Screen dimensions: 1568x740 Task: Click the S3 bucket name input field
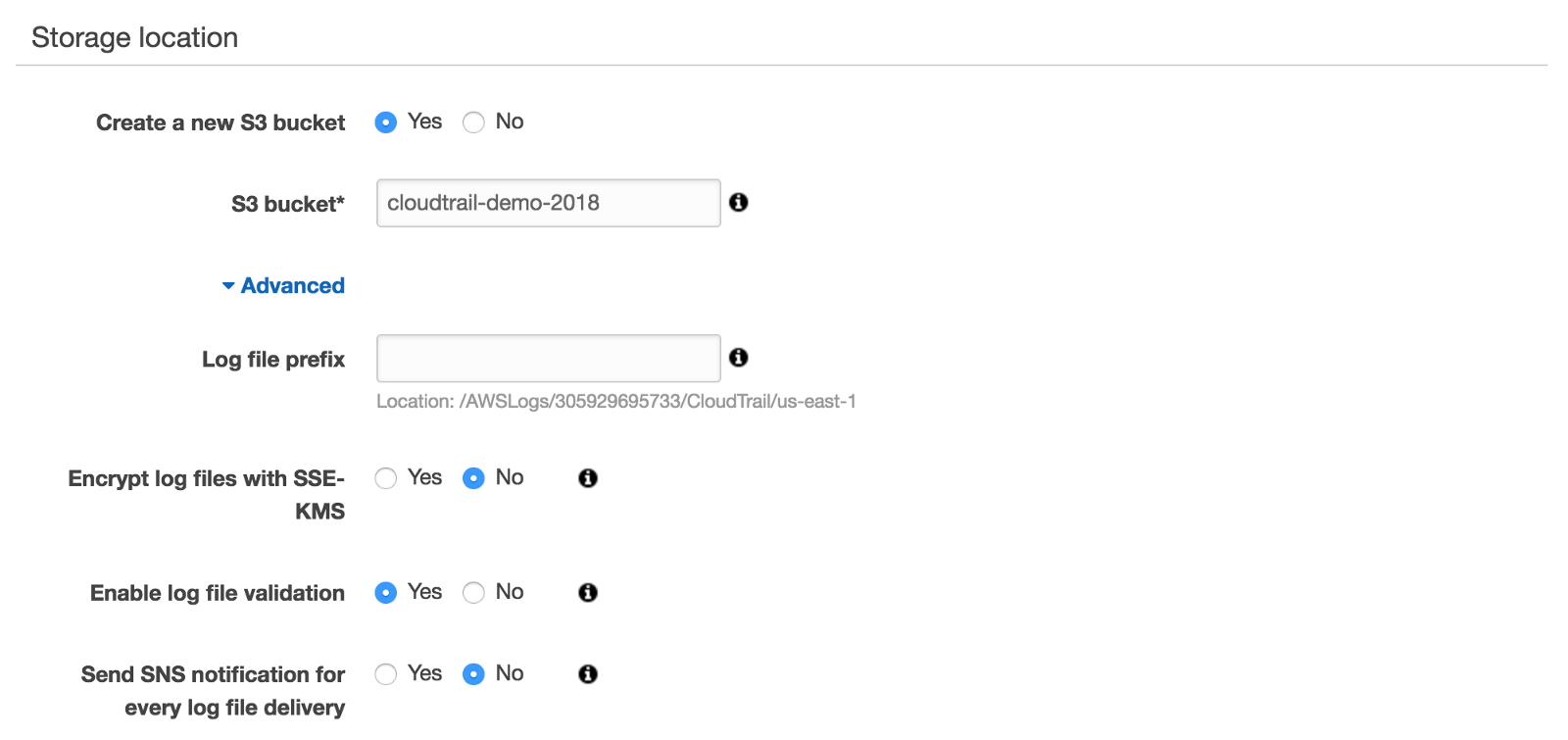coord(548,203)
